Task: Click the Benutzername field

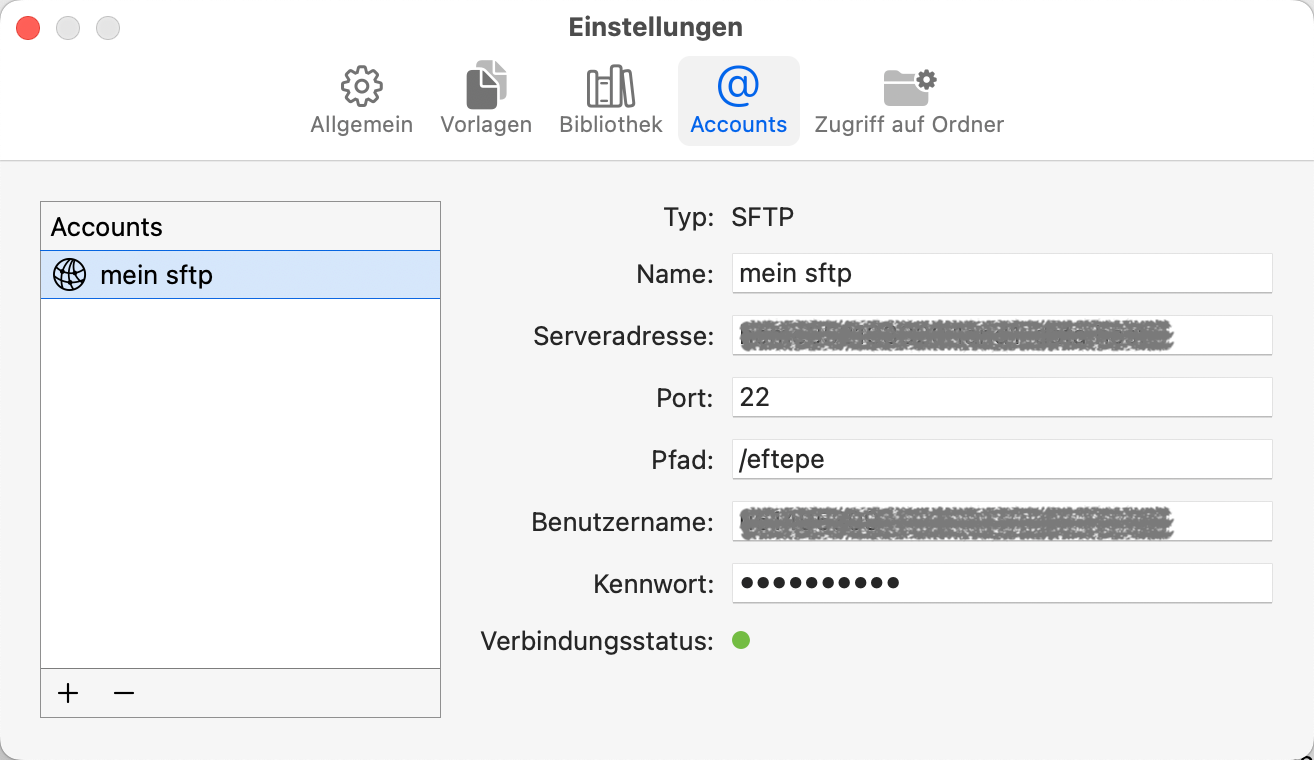Action: [x=1000, y=521]
